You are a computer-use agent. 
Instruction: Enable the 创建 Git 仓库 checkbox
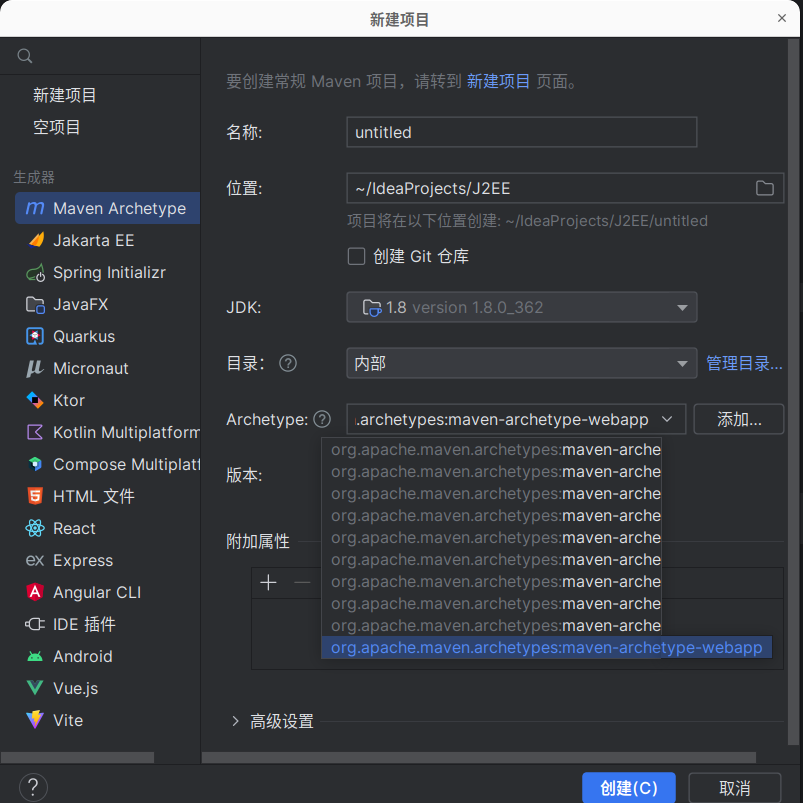click(x=356, y=256)
